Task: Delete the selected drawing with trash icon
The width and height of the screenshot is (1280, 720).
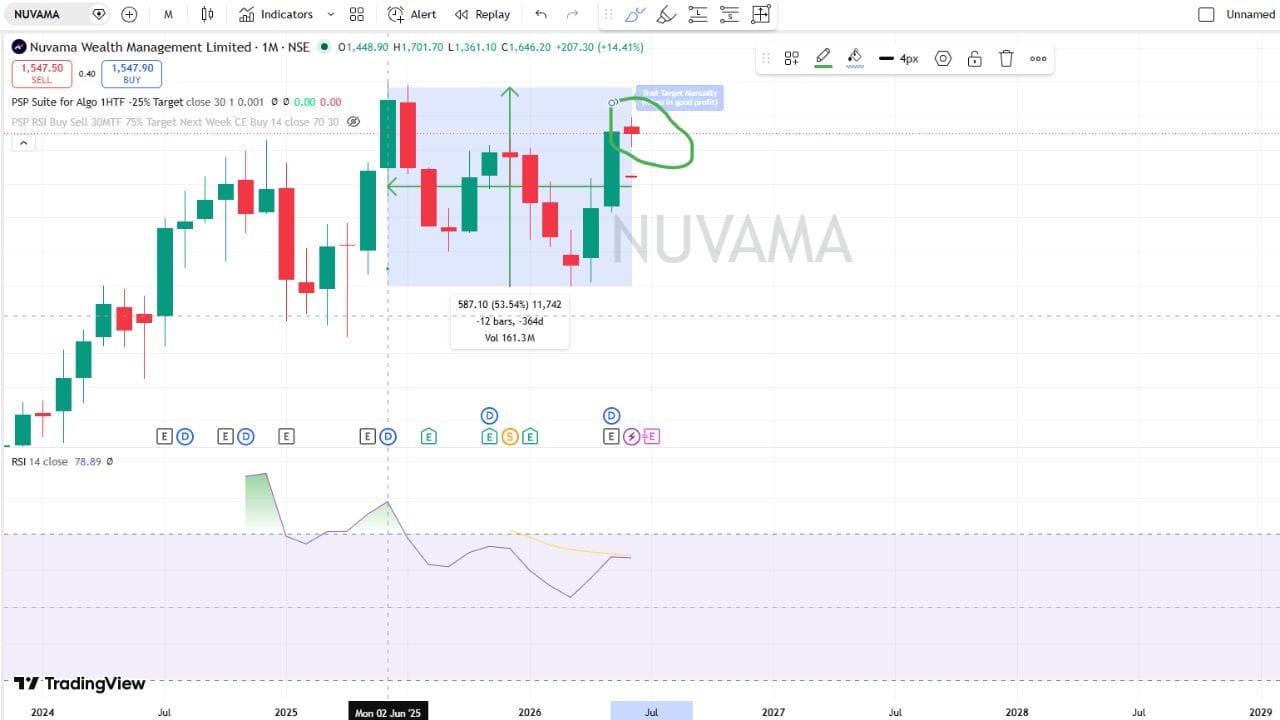Action: (x=1006, y=58)
